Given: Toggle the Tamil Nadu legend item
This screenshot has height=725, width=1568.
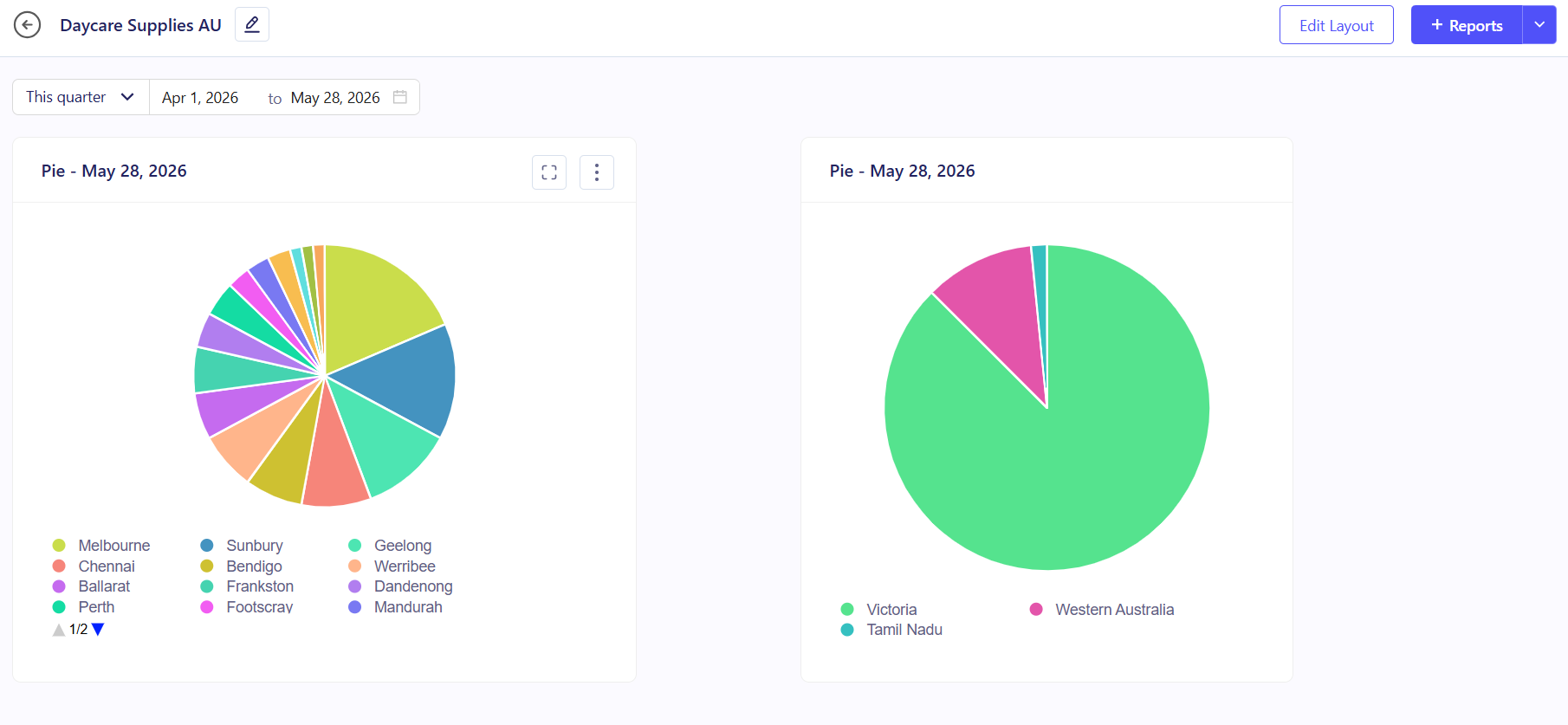Looking at the screenshot, I should [x=891, y=630].
